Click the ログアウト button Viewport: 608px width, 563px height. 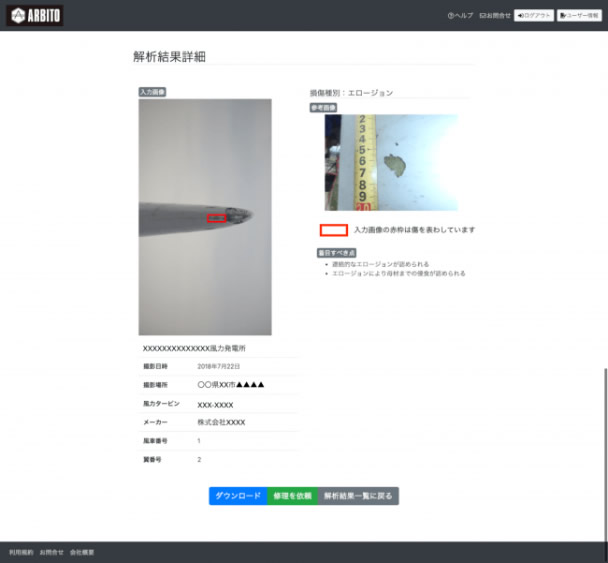534,16
